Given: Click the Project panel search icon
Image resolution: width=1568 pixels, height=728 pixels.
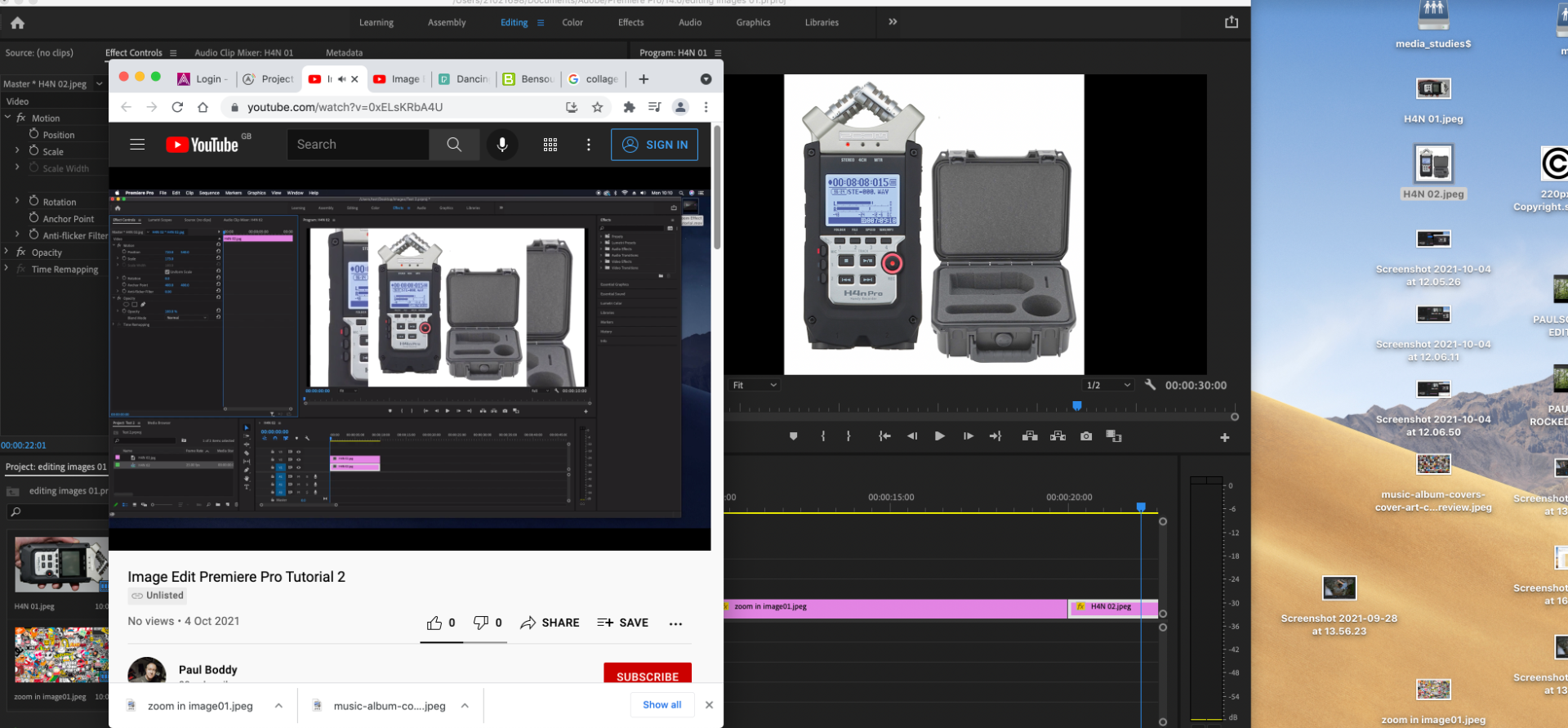Looking at the screenshot, I should pos(15,512).
